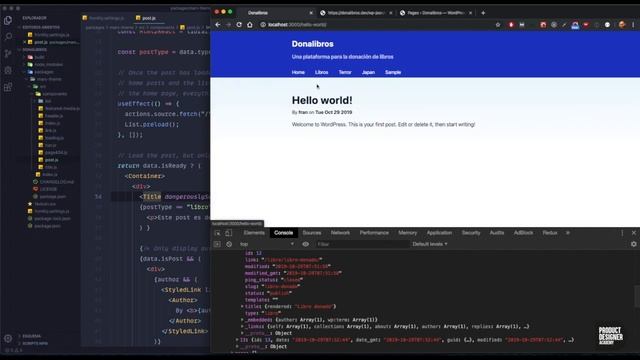Activate DevTools element inspector picker
The width and height of the screenshot is (640, 360).
point(218,233)
